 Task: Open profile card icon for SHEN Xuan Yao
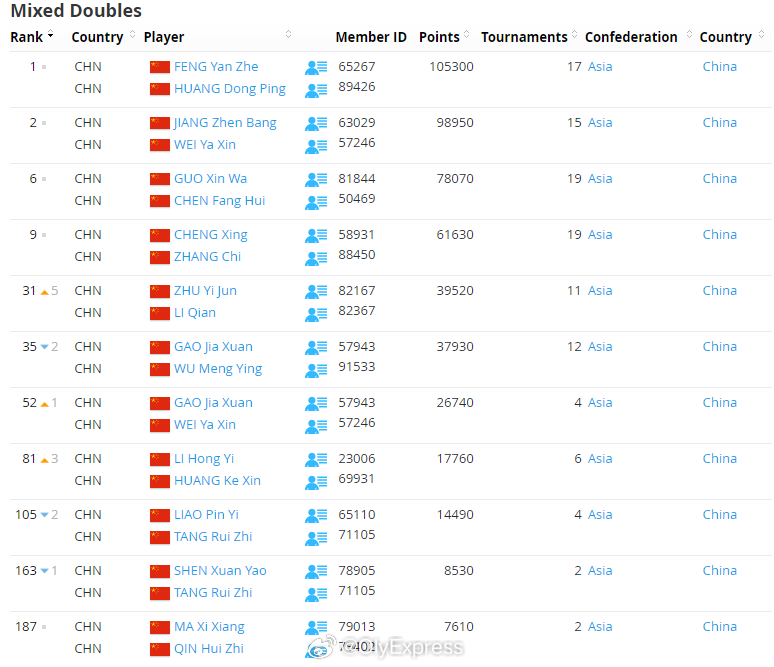click(x=316, y=572)
